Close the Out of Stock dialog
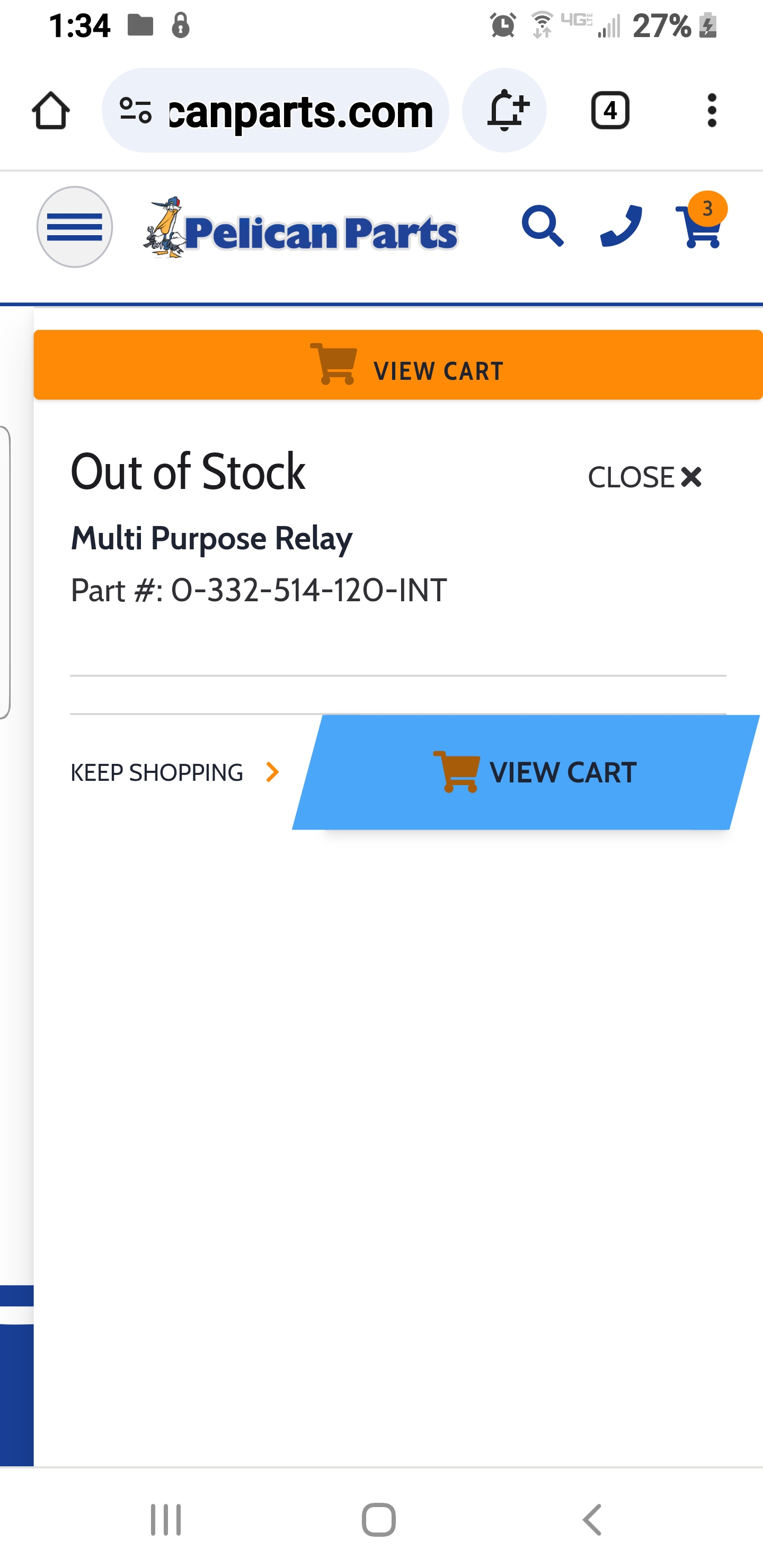Image resolution: width=763 pixels, height=1568 pixels. [x=644, y=477]
